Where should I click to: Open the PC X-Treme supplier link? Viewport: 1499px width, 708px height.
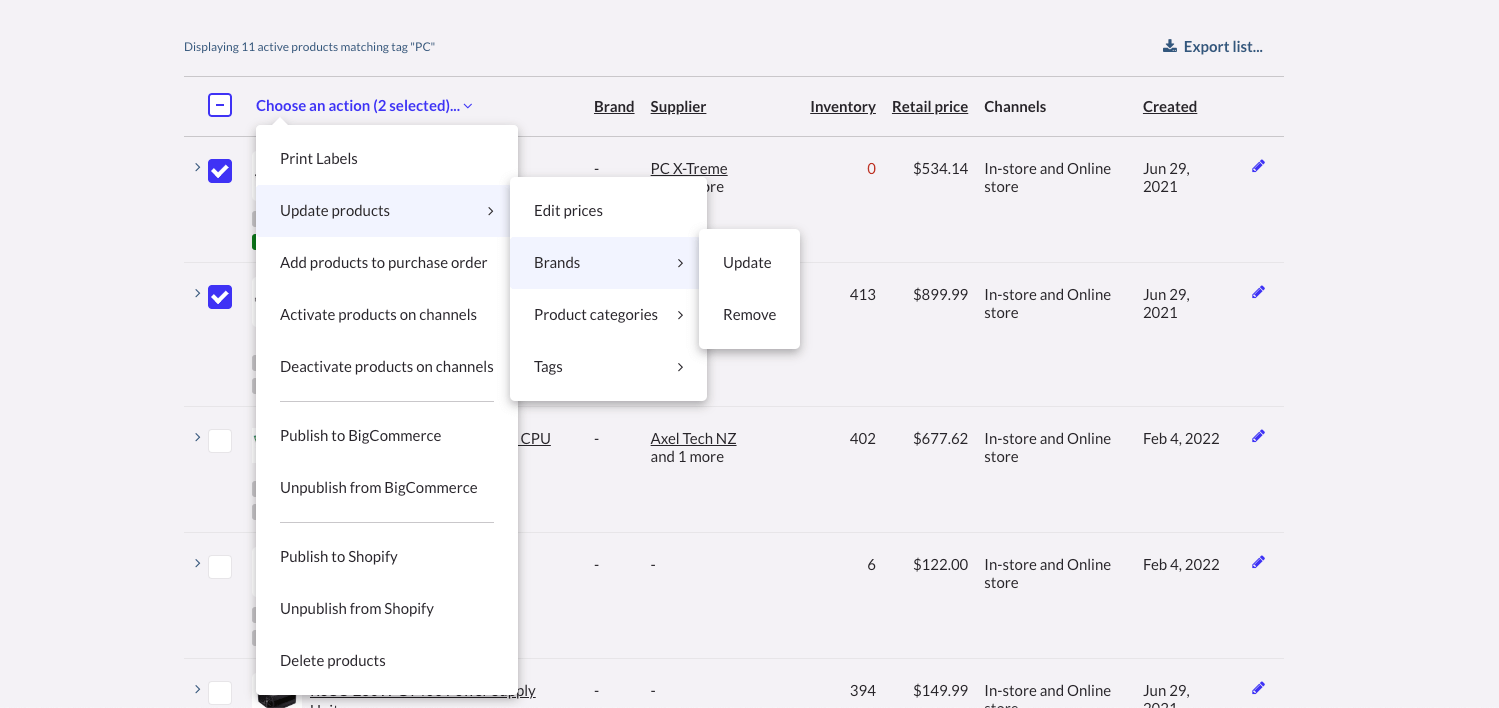689,168
